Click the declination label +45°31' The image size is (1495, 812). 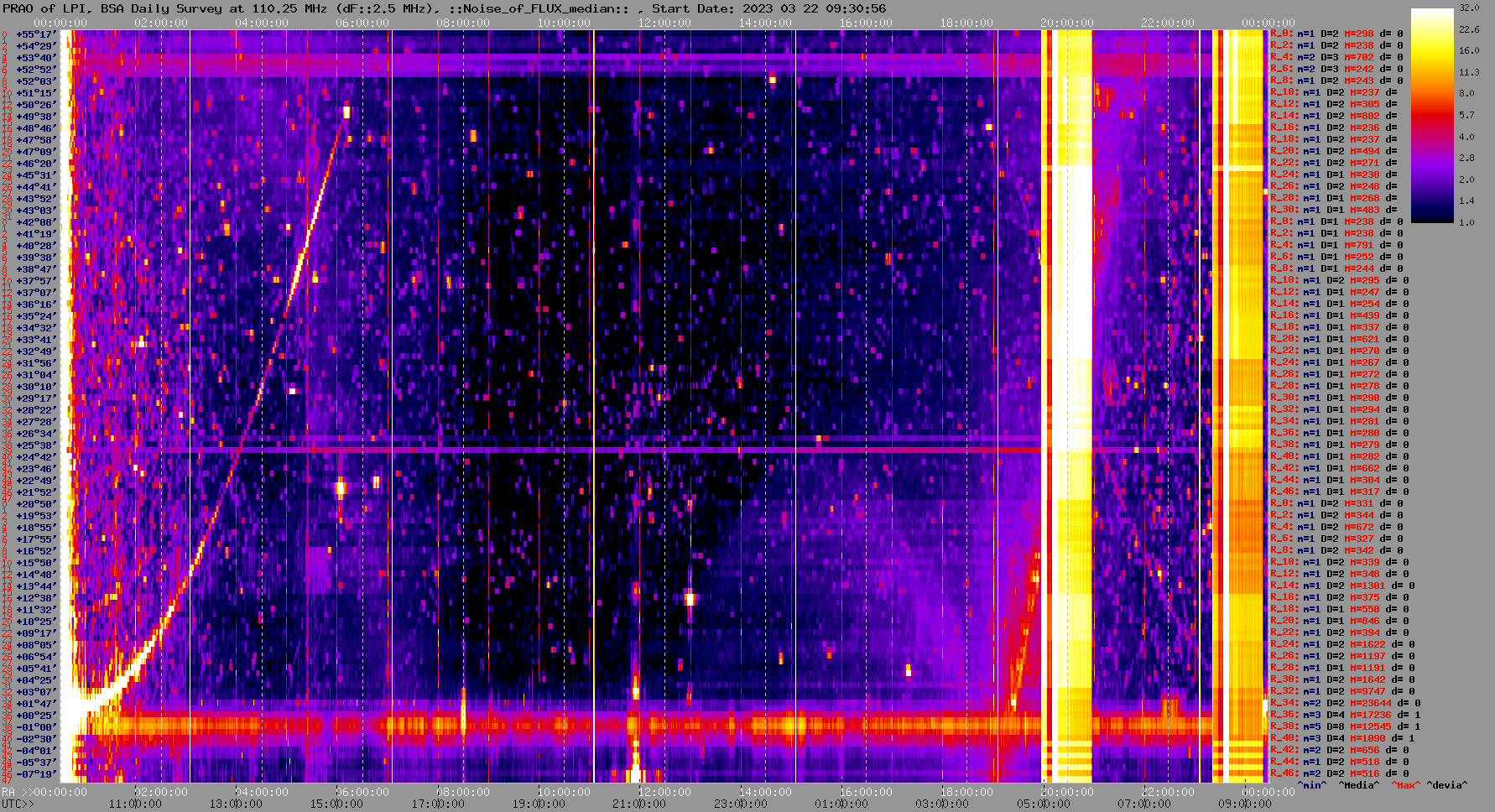pos(36,175)
